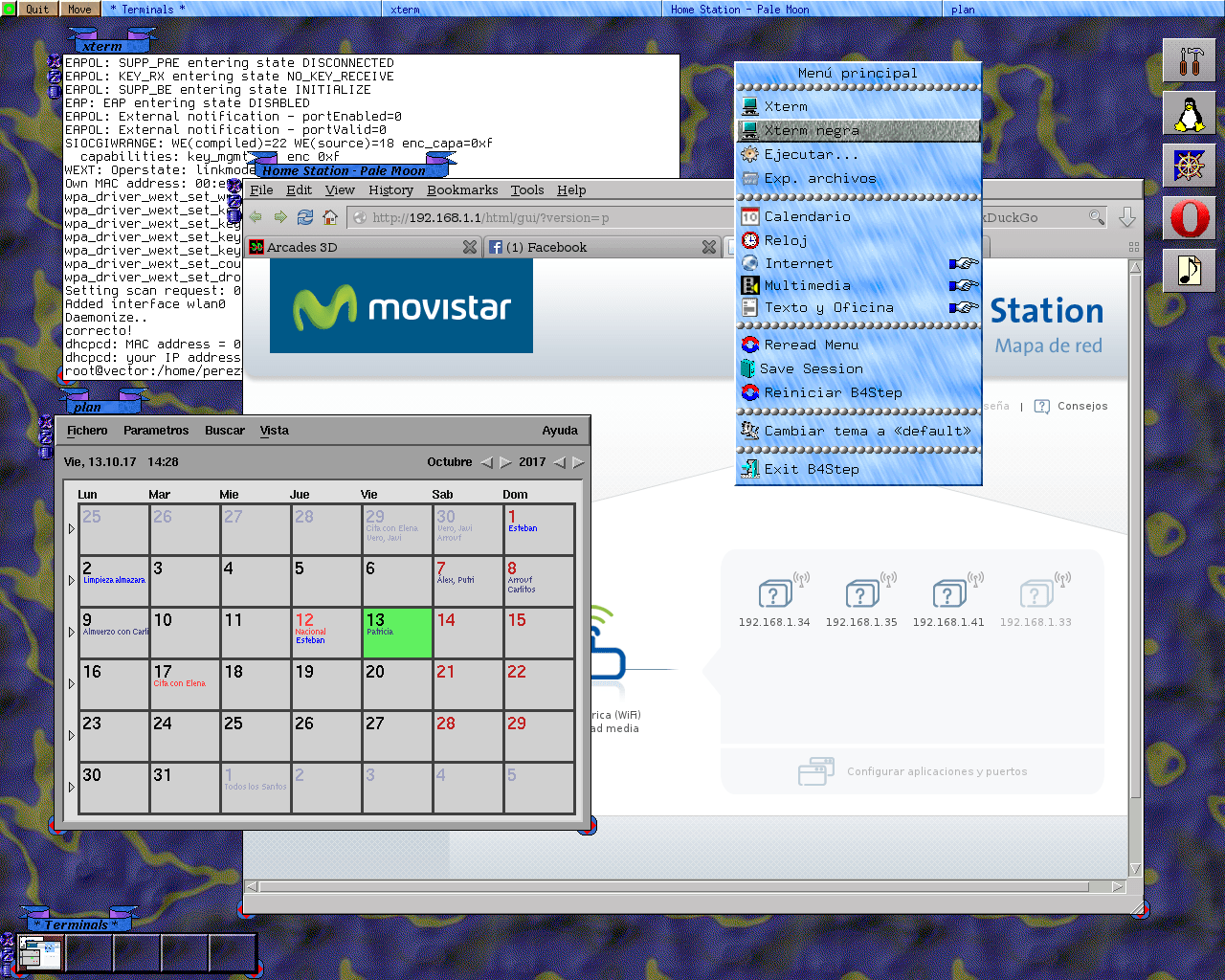Expand the week row starting with 25
1225x980 pixels.
pyautogui.click(x=72, y=529)
